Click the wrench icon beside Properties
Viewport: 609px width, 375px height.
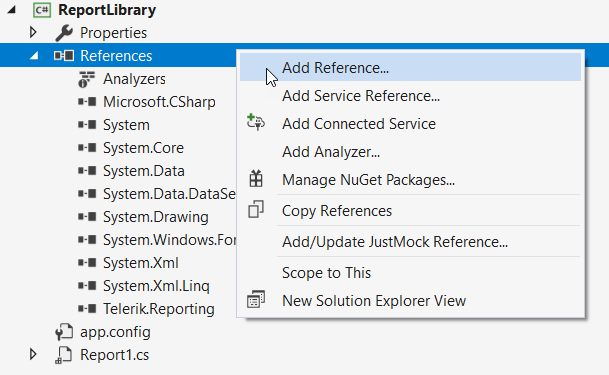[64, 33]
